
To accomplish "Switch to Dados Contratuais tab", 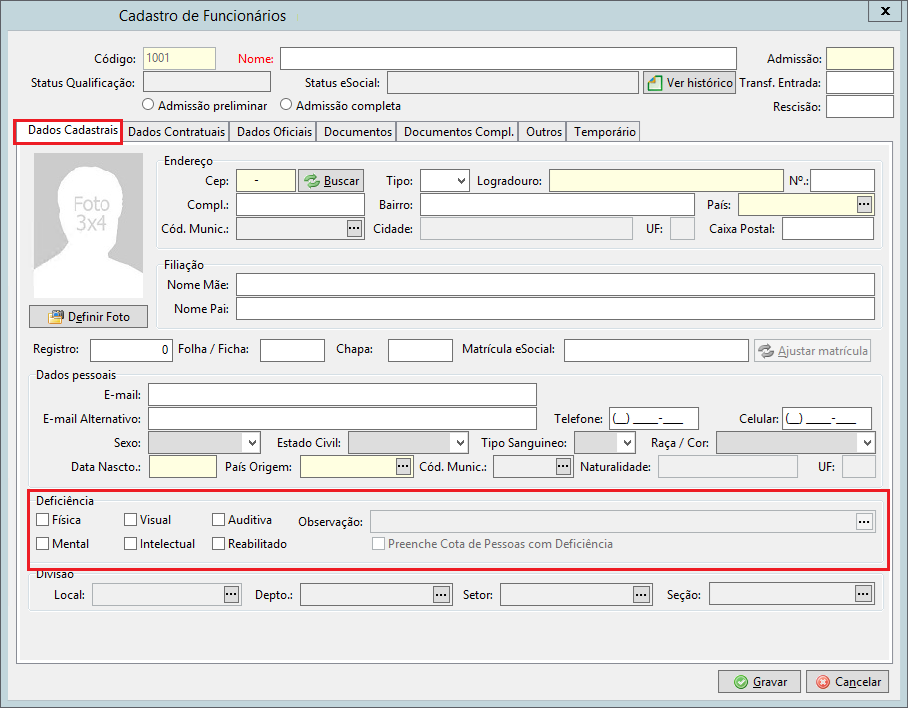I will [x=177, y=132].
